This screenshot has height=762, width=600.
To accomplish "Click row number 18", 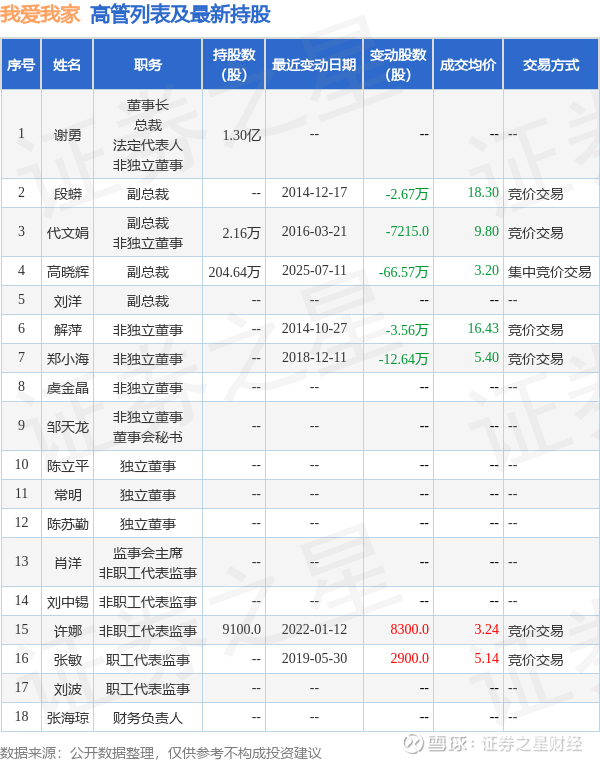I will coord(21,717).
